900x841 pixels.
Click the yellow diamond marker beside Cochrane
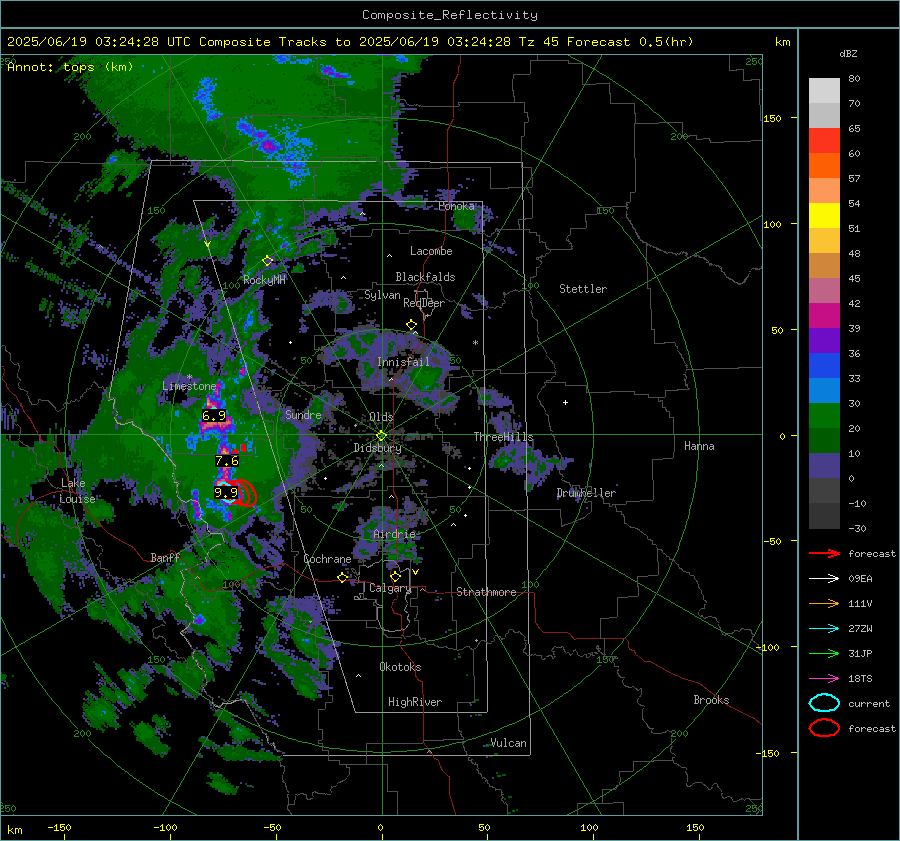[343, 578]
